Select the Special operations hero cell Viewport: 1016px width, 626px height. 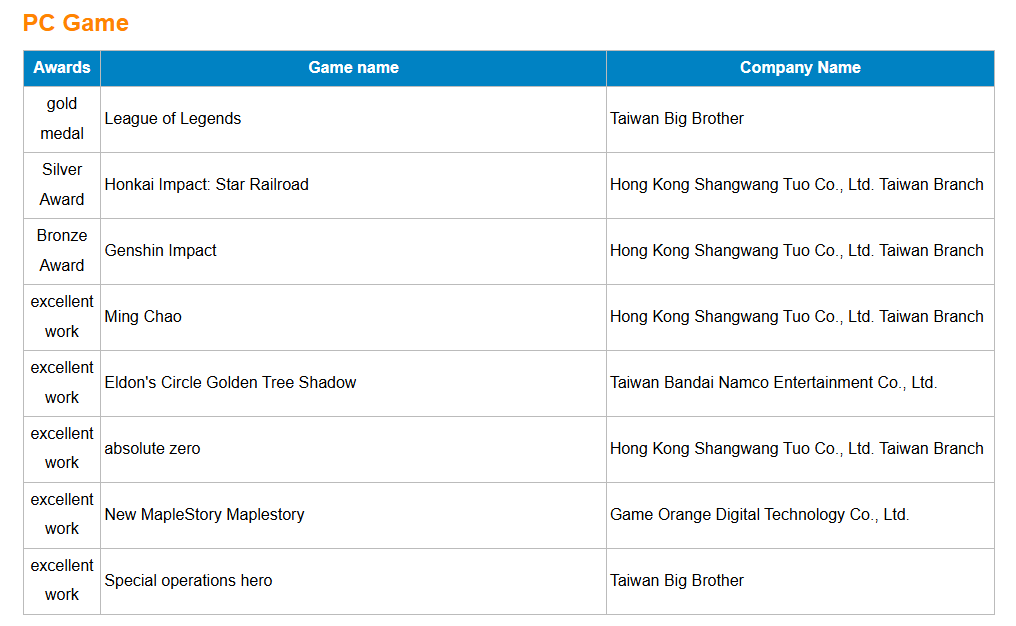click(353, 581)
